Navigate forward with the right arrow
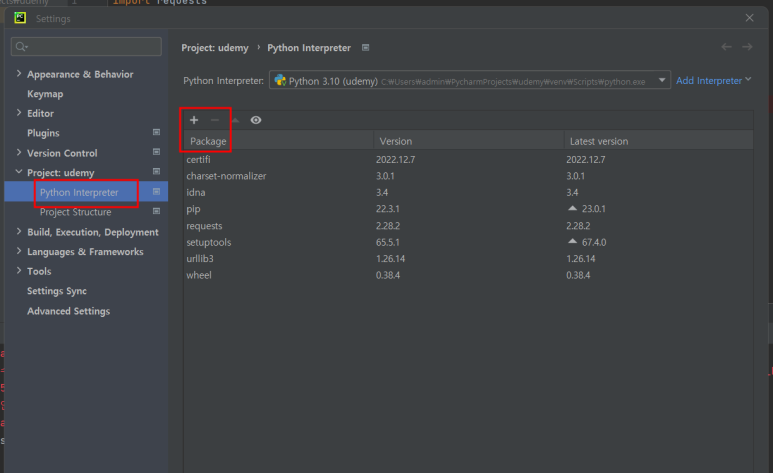Screen dimensions: 773x473 [x=747, y=47]
